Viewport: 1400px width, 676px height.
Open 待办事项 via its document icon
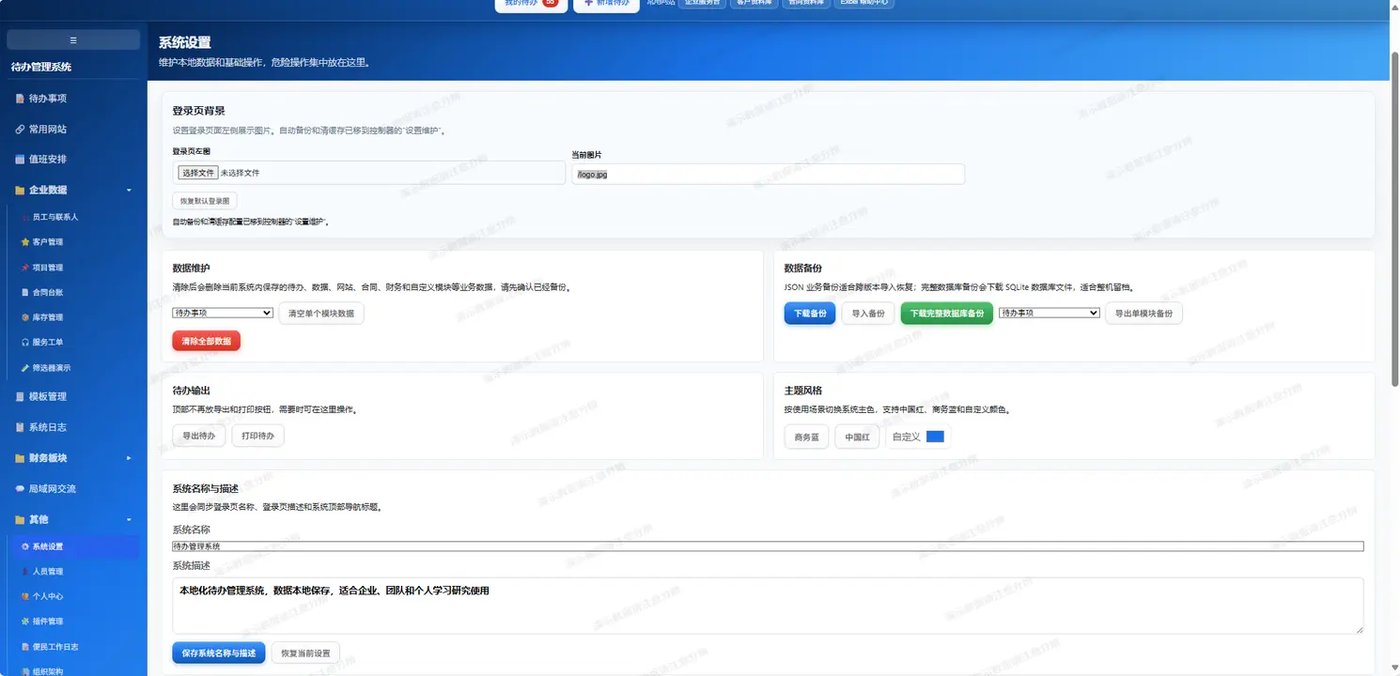pos(20,99)
